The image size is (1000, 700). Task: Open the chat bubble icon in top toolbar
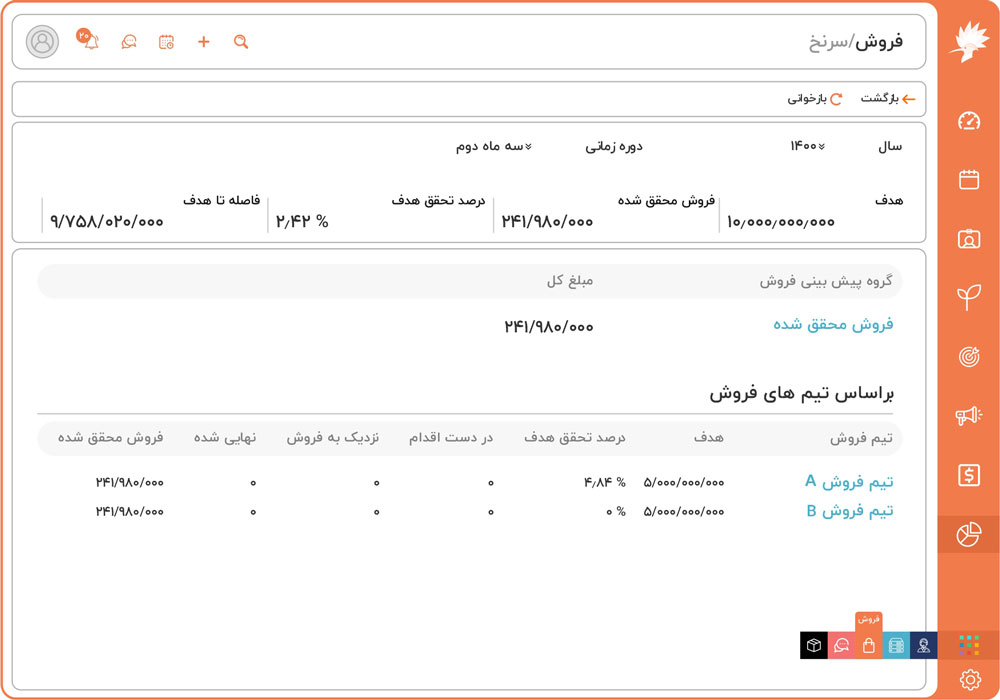[x=128, y=42]
